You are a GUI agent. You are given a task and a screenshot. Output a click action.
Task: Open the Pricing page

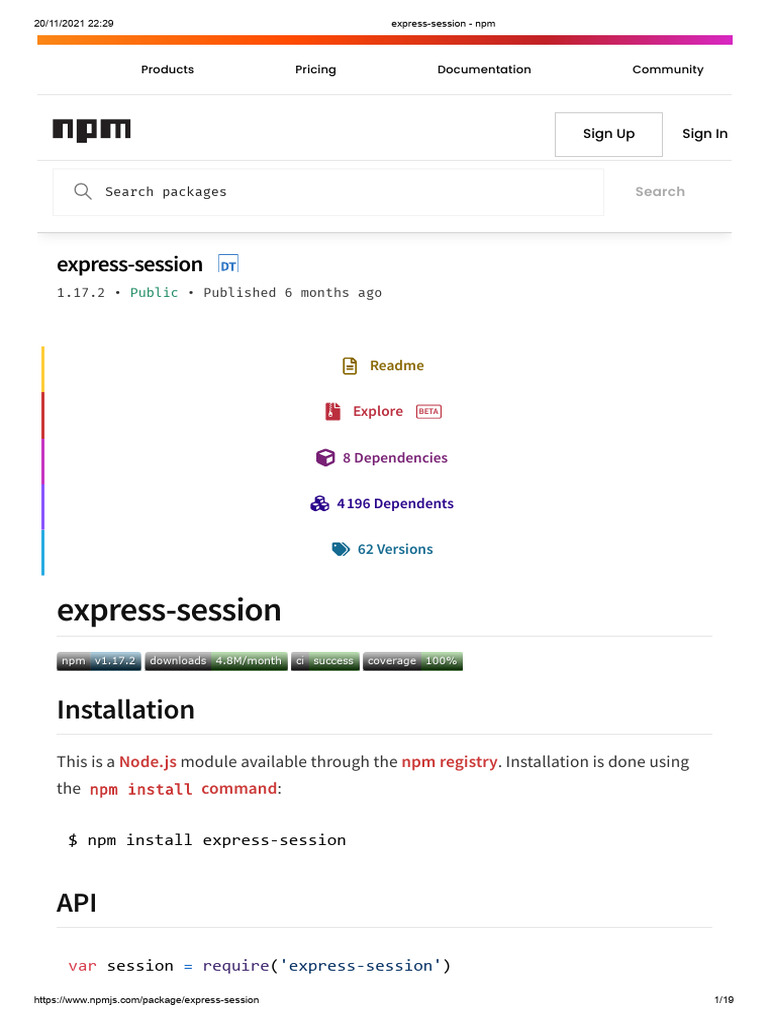[315, 70]
